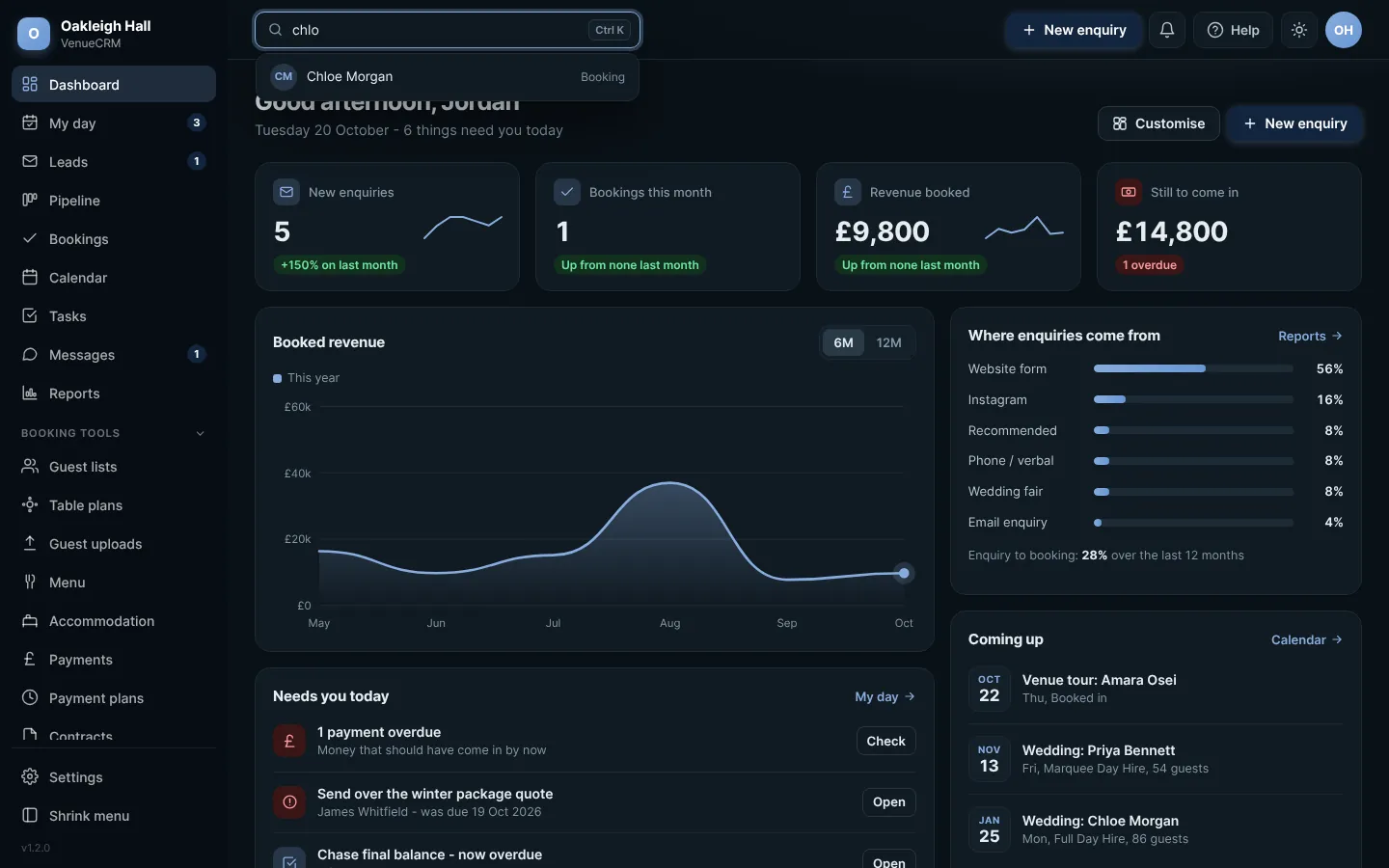Open the notifications bell
The width and height of the screenshot is (1389, 868).
pos(1166,30)
